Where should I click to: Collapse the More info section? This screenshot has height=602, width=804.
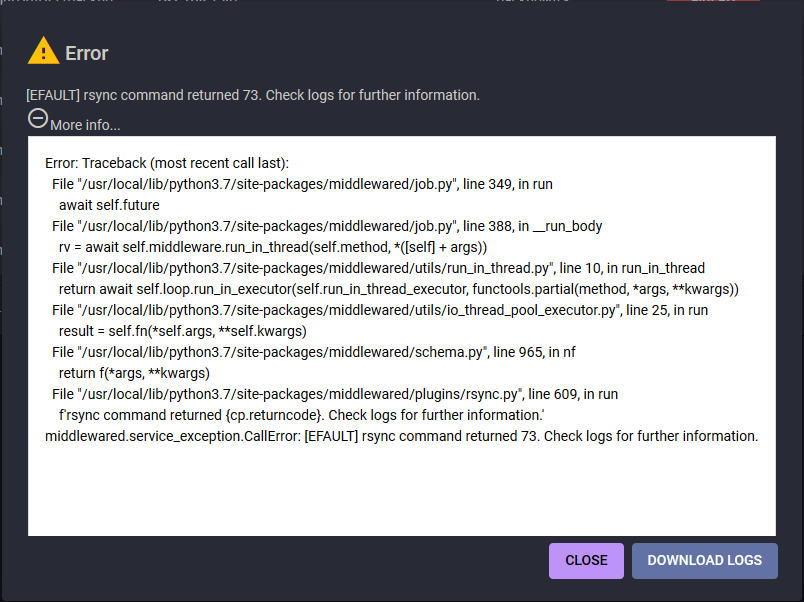[85, 125]
